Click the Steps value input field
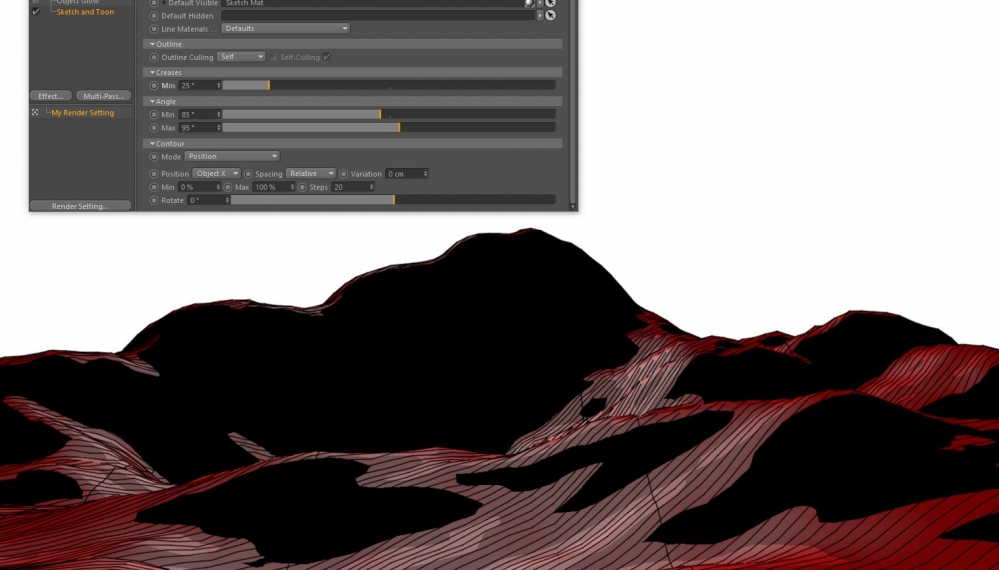This screenshot has width=999, height=570. tap(350, 187)
